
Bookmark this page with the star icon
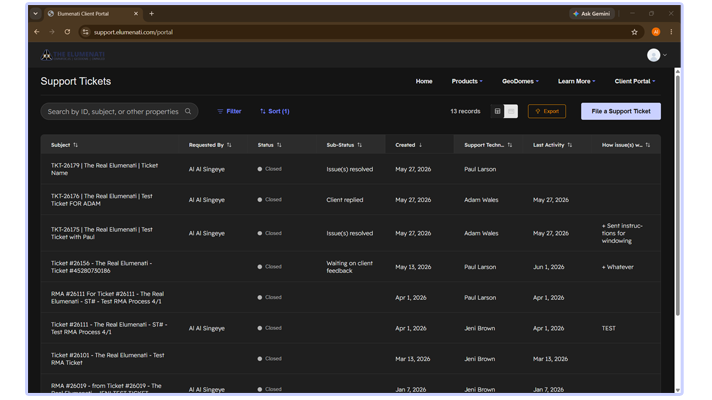click(634, 32)
